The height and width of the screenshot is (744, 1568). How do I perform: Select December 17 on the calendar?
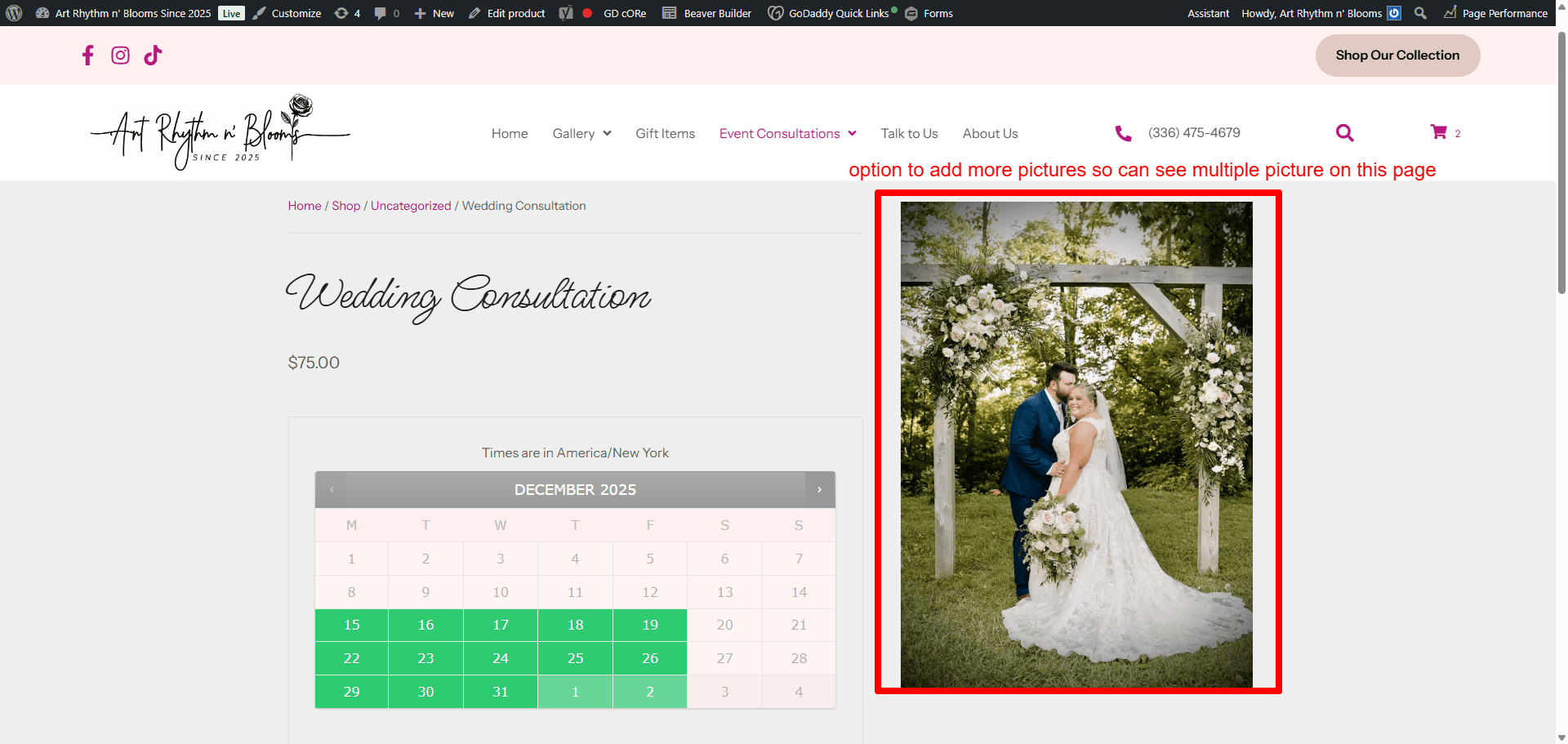pos(501,625)
